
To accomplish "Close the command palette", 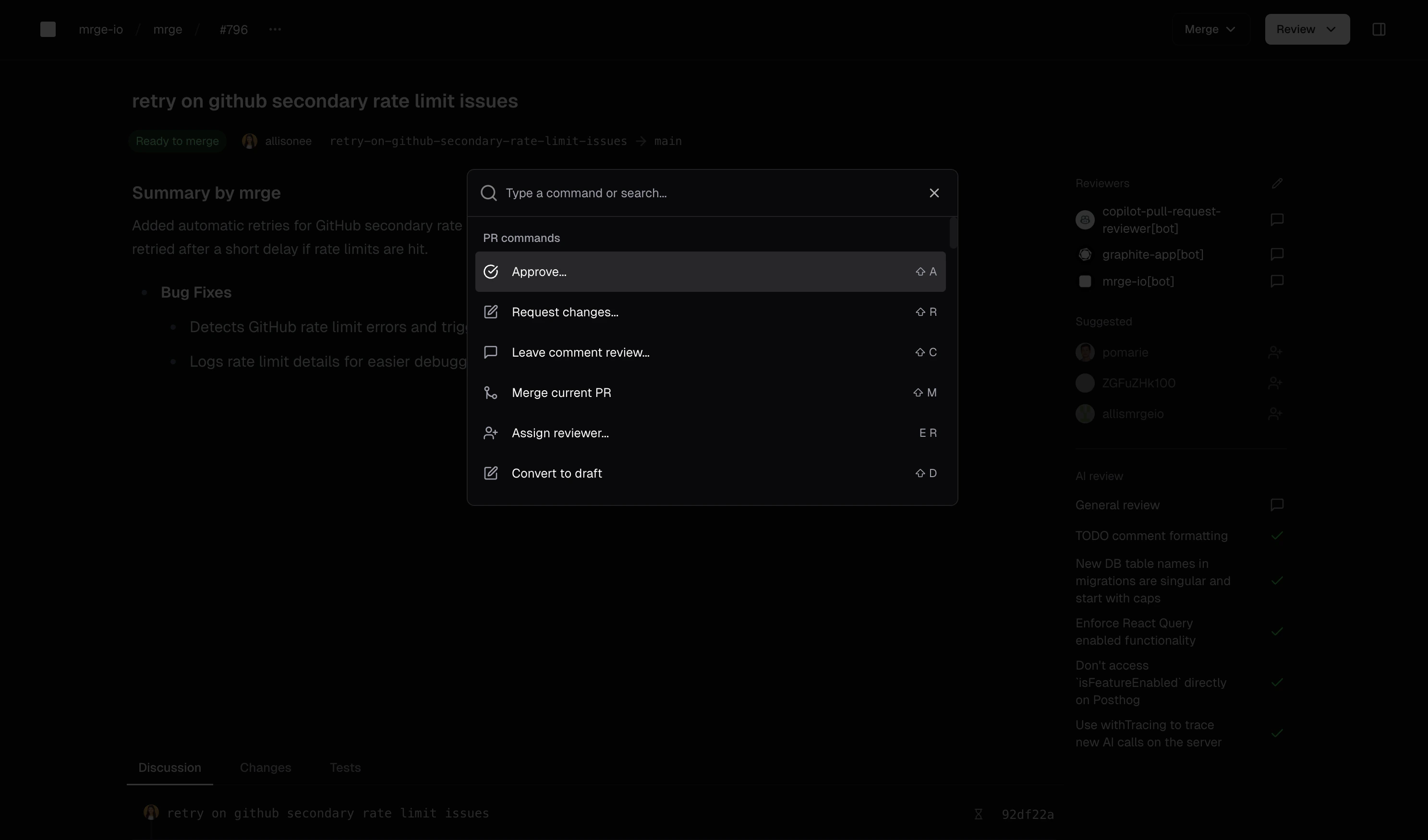I will [934, 192].
